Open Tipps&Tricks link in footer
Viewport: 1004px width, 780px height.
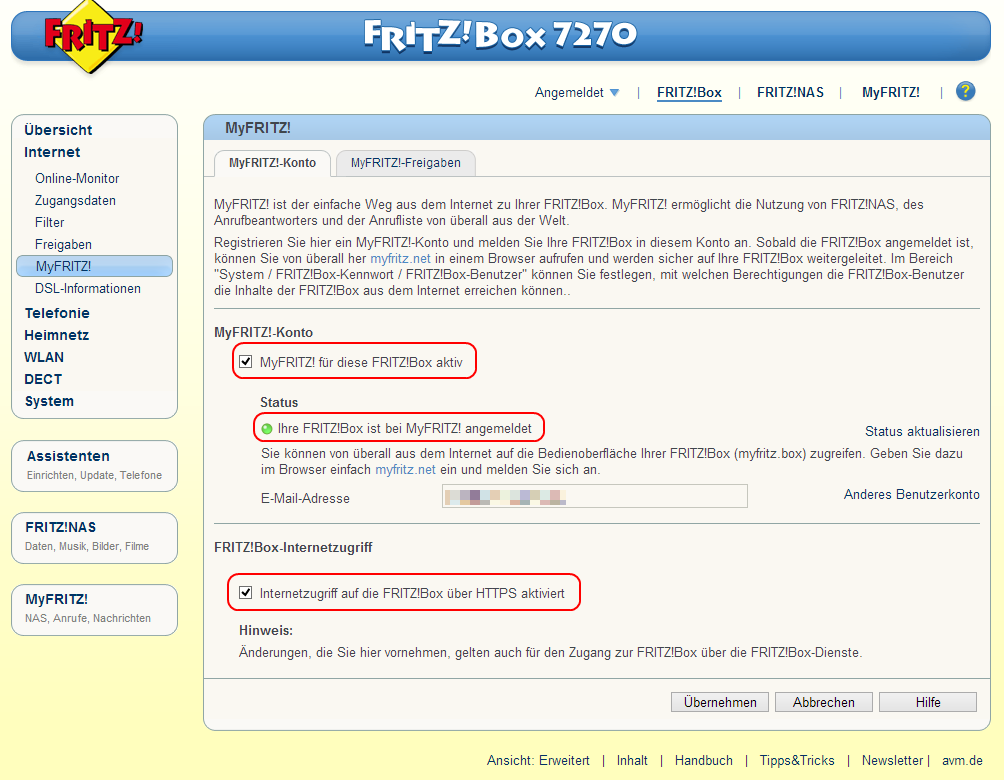(x=797, y=761)
